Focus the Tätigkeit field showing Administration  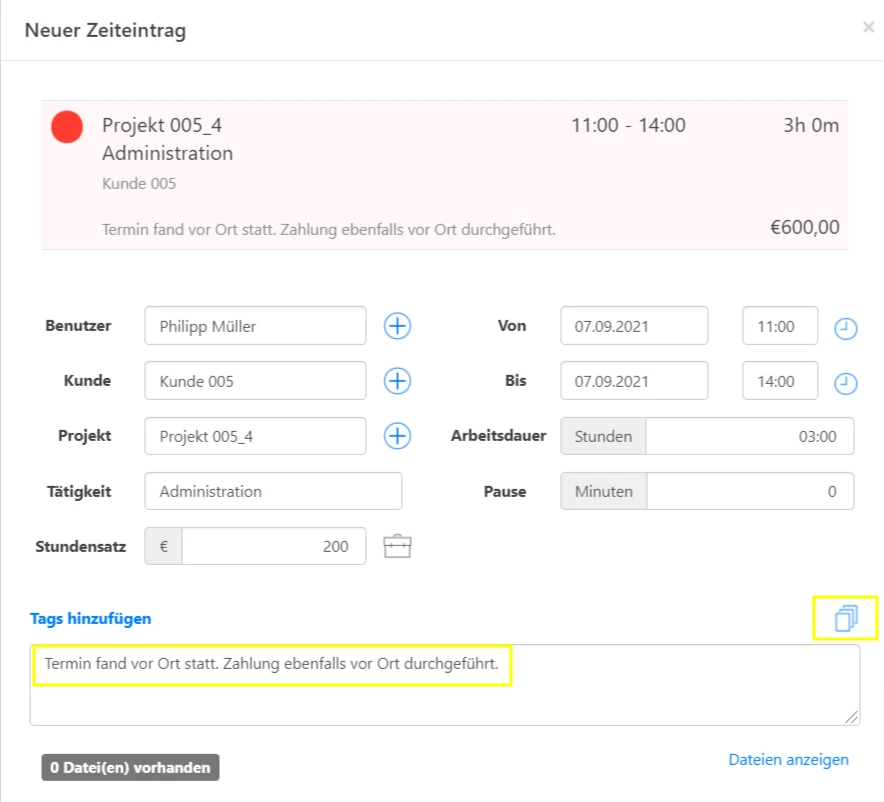click(272, 491)
